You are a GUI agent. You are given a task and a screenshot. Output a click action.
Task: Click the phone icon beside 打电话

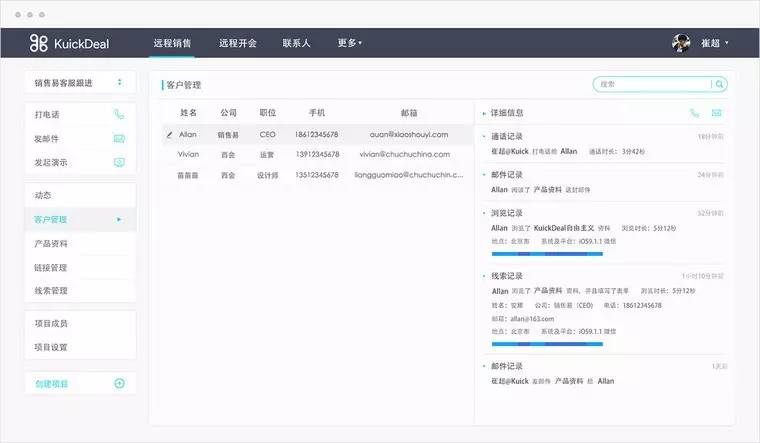(x=119, y=114)
